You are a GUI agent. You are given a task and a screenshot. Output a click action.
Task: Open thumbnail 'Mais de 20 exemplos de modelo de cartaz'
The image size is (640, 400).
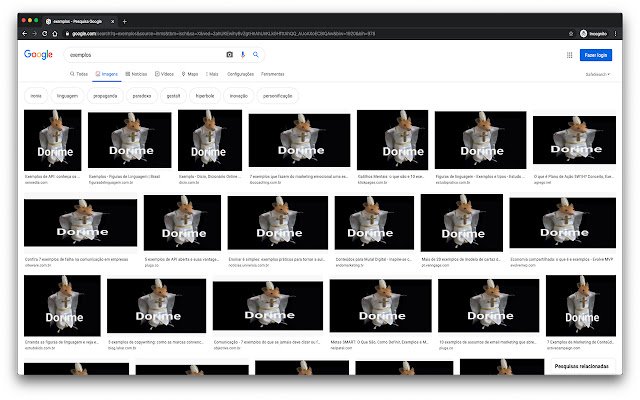point(462,223)
